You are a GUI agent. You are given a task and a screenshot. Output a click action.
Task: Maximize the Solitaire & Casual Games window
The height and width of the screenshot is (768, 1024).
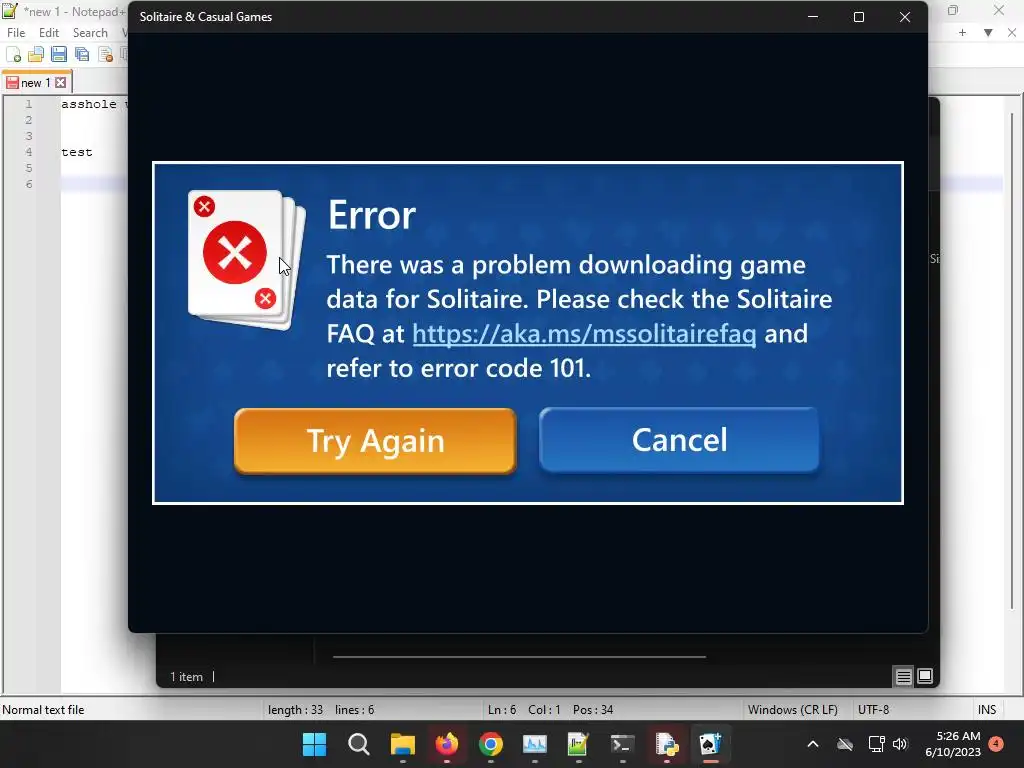tap(859, 17)
